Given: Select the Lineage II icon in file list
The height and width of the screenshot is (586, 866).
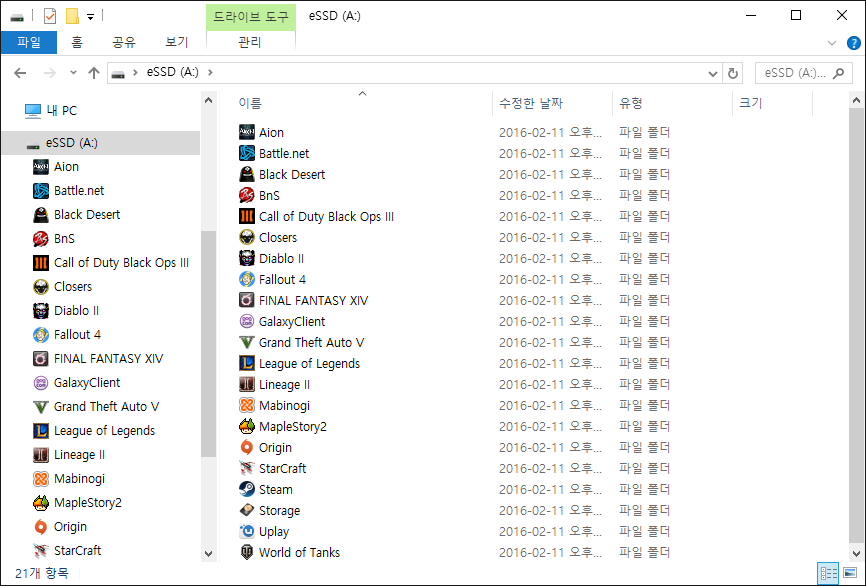Looking at the screenshot, I should (247, 384).
